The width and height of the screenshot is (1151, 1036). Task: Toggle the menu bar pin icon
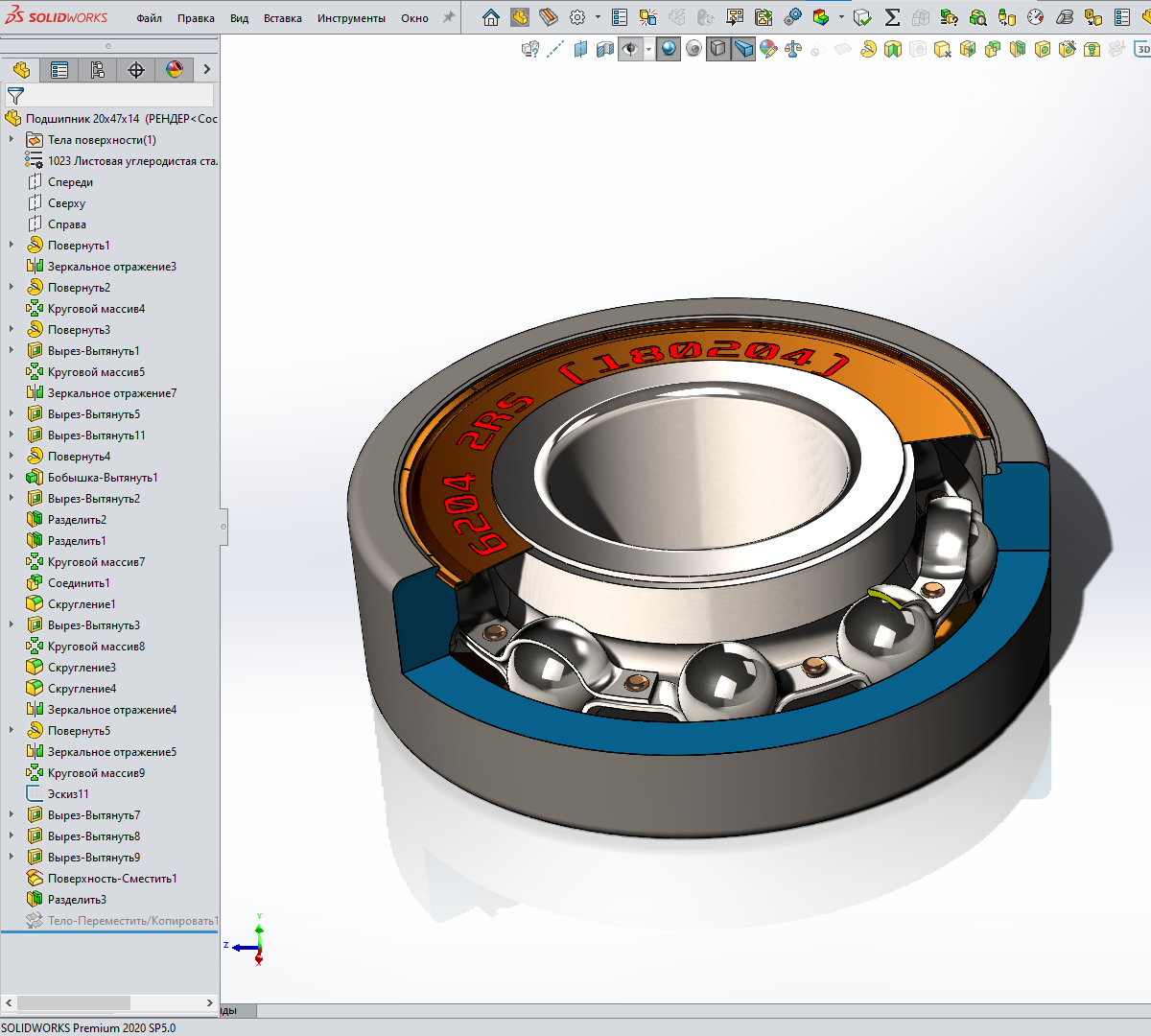[448, 17]
